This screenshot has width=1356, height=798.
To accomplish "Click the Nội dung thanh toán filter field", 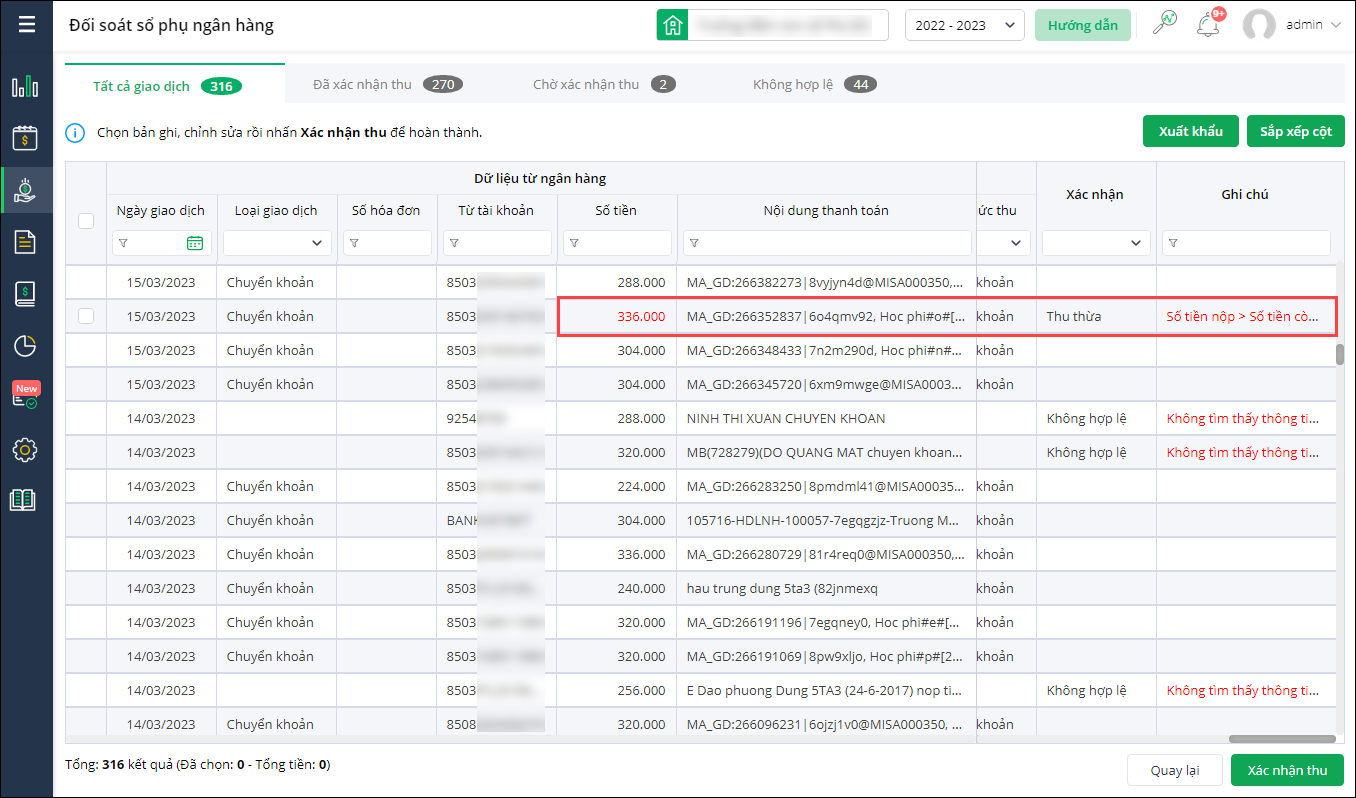I will tap(827, 243).
